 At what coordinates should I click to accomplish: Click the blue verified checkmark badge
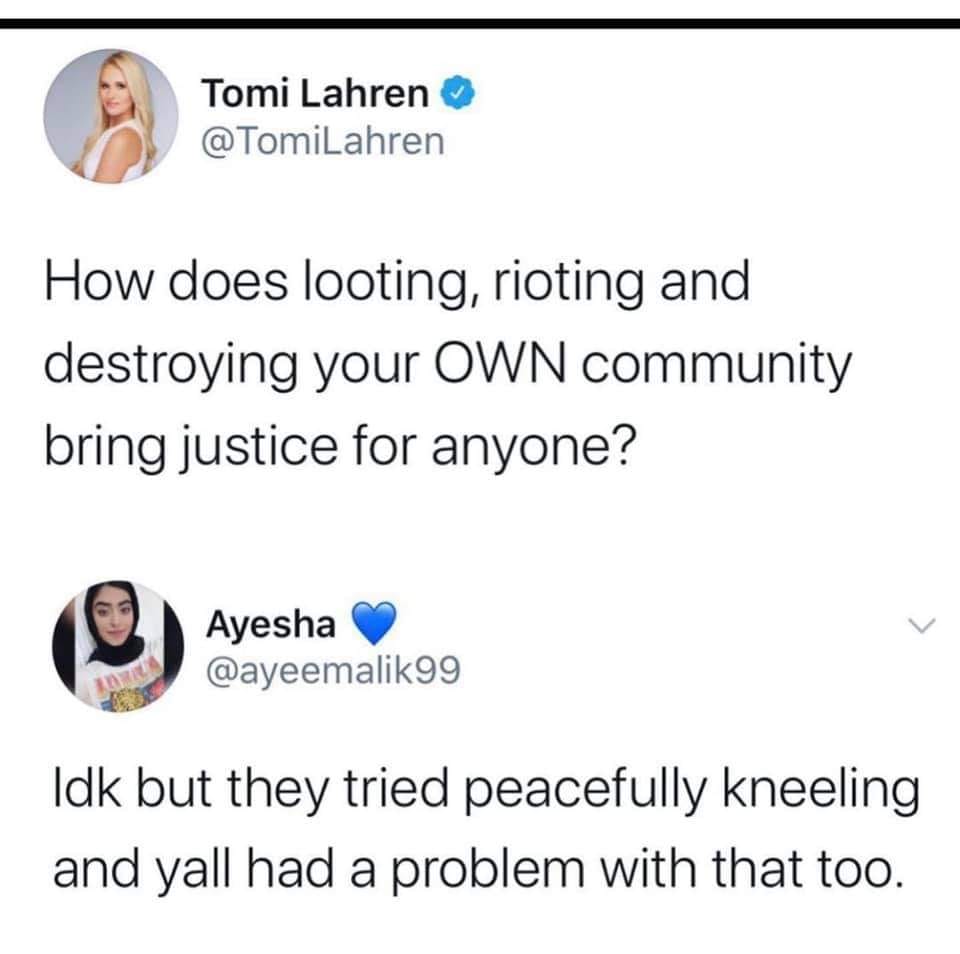pos(458,93)
